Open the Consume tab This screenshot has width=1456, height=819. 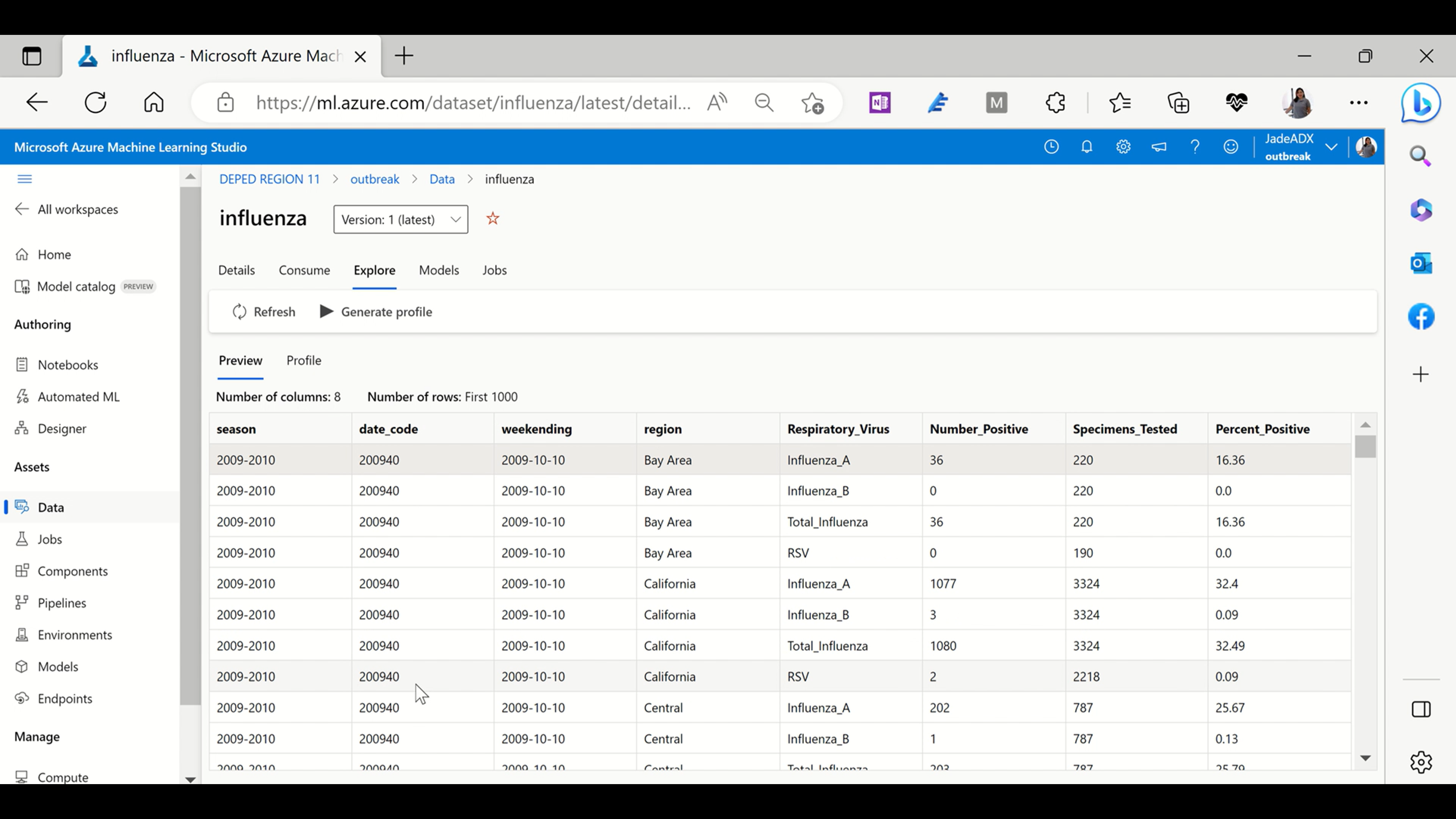(304, 270)
